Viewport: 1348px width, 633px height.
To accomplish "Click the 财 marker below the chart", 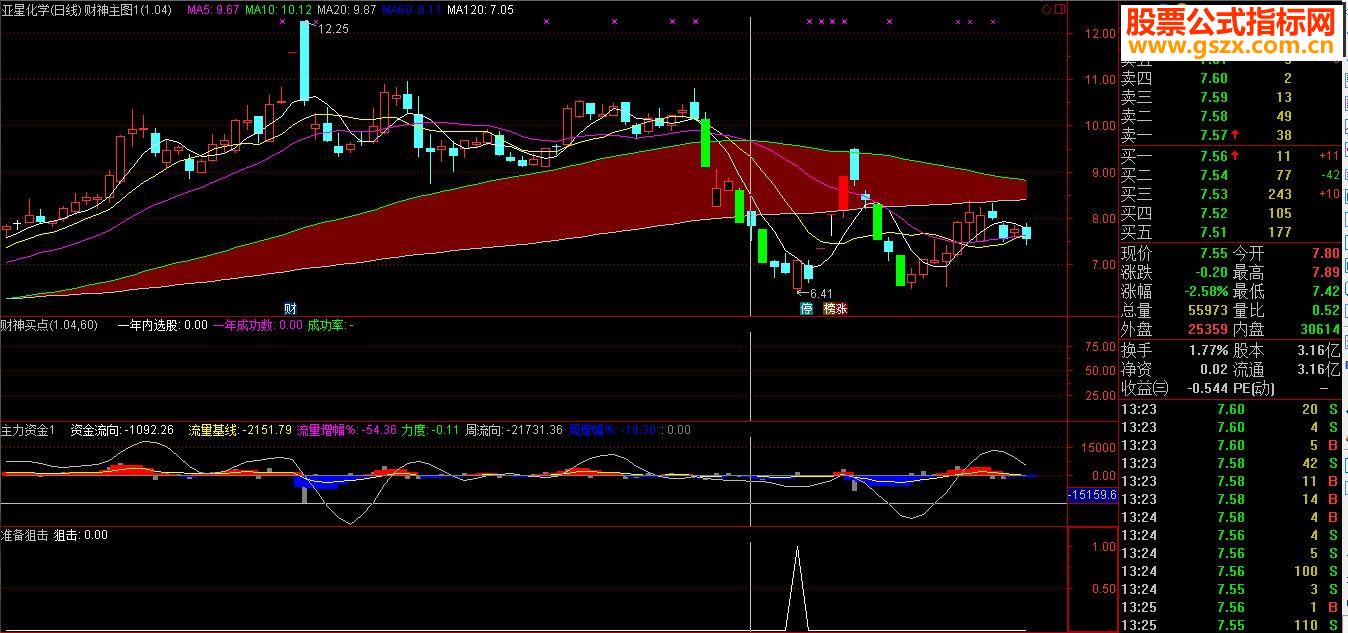I will 291,308.
